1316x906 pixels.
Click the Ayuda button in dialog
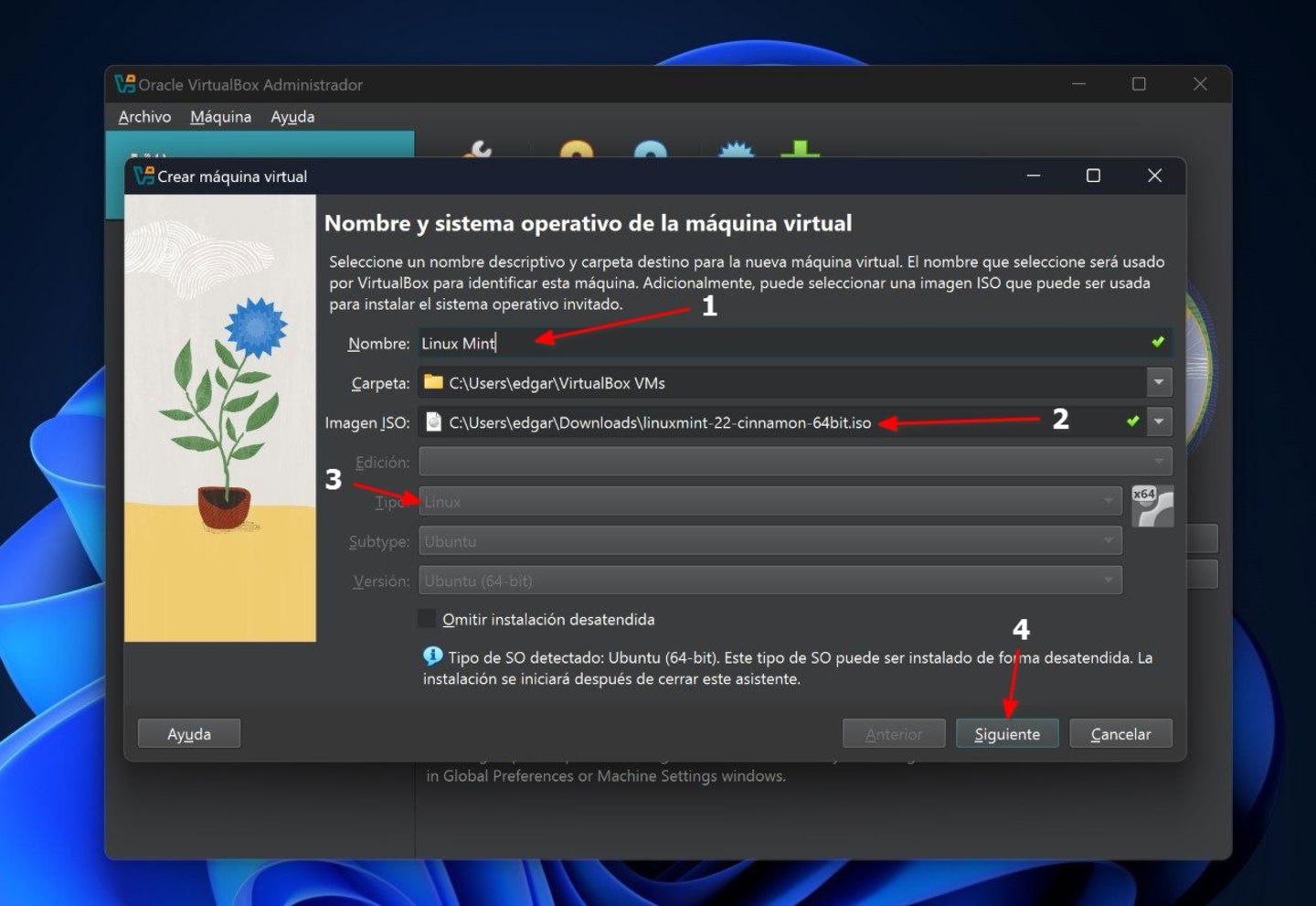point(189,733)
